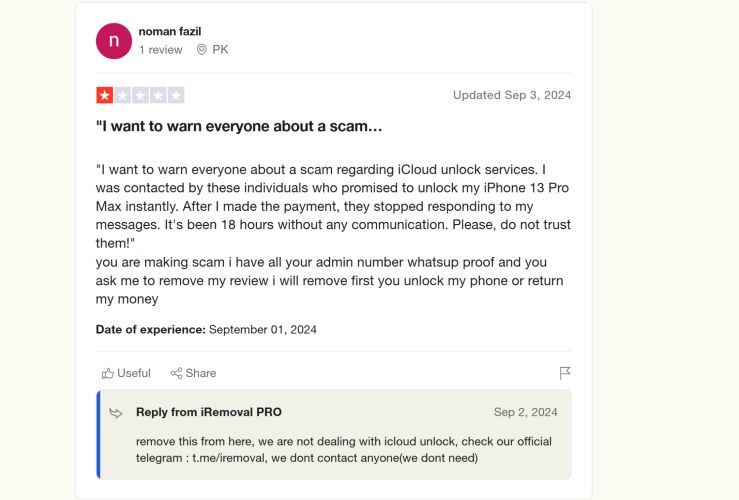Click the "Date of experience" line

click(x=206, y=329)
